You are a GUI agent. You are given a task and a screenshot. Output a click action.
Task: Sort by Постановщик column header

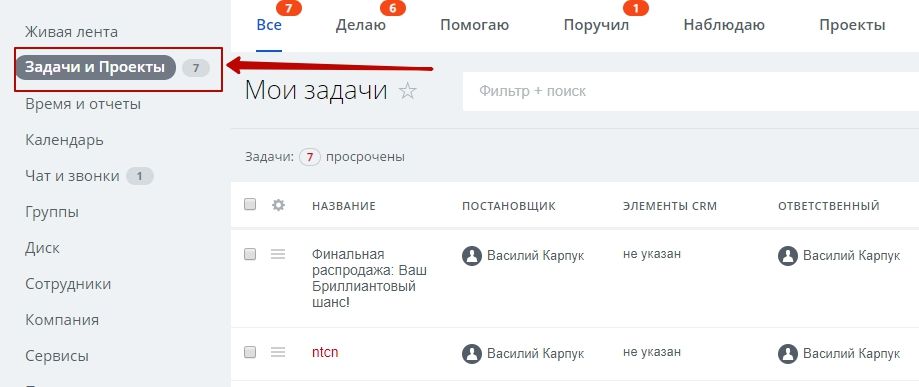point(509,206)
